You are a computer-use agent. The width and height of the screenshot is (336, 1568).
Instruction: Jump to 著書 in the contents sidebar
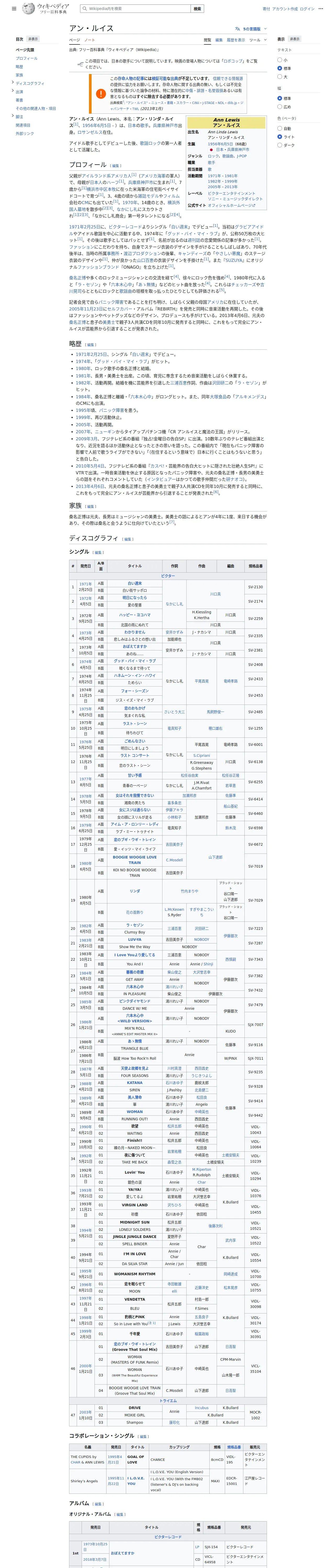coord(20,100)
